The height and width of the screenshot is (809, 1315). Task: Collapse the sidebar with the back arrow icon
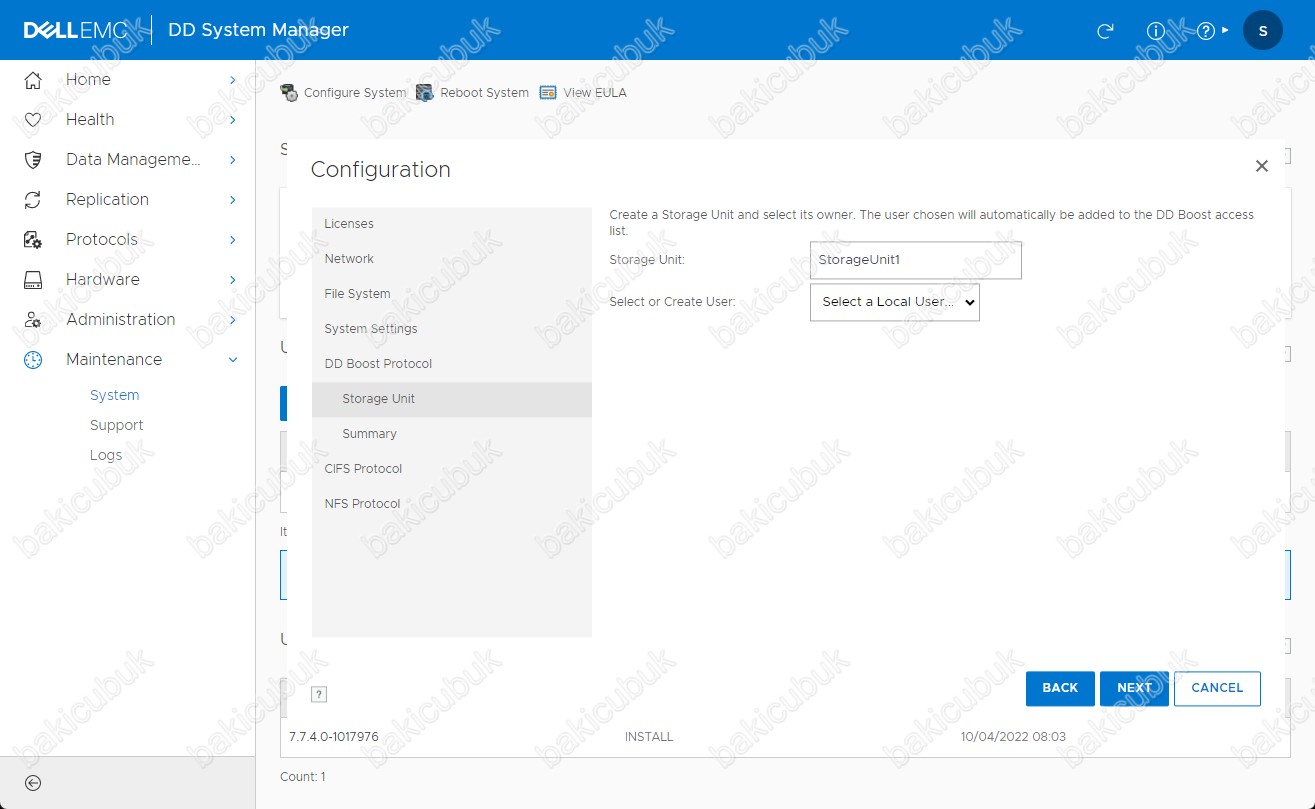pos(33,783)
